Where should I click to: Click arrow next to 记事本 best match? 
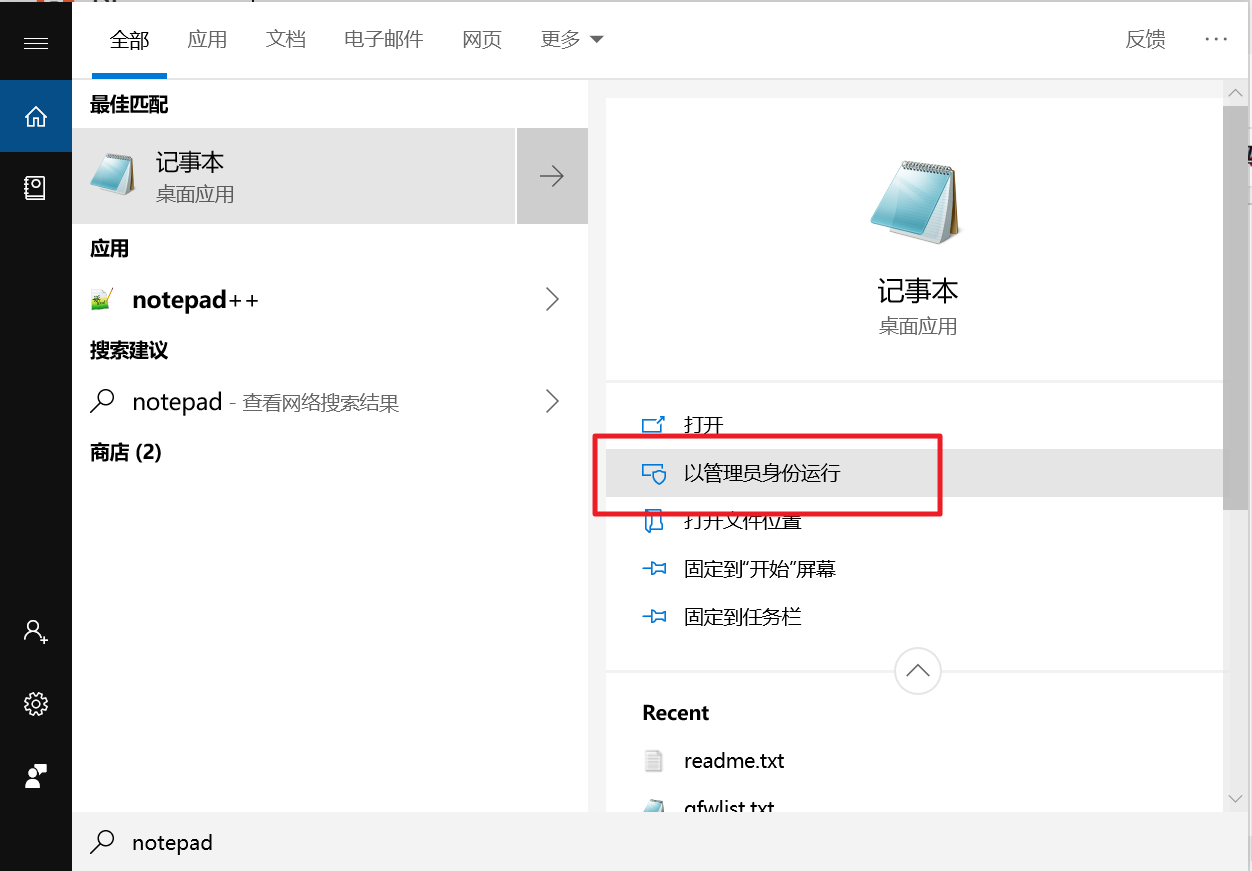coord(552,177)
